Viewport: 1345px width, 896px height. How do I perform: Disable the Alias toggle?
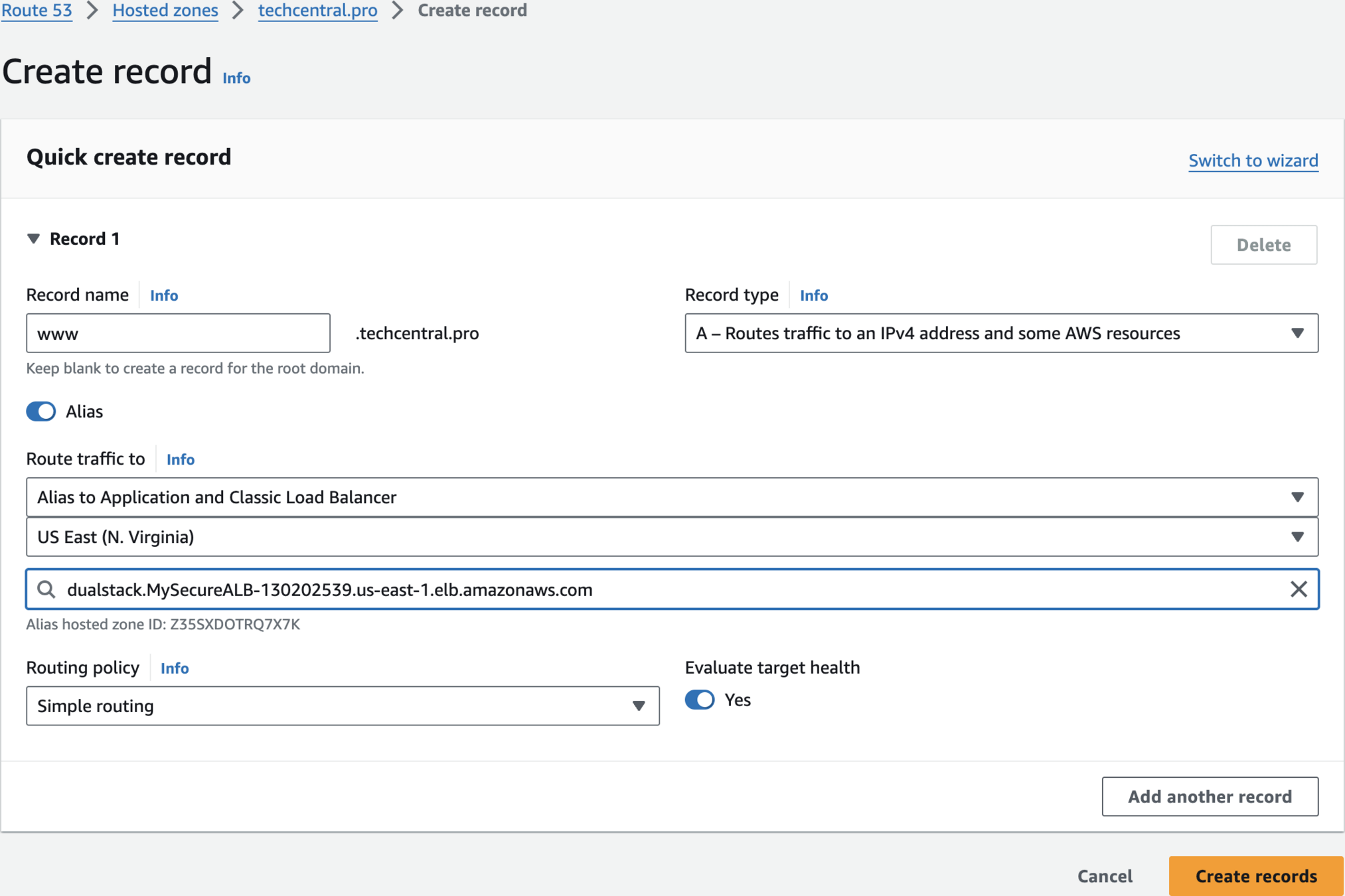(x=41, y=411)
